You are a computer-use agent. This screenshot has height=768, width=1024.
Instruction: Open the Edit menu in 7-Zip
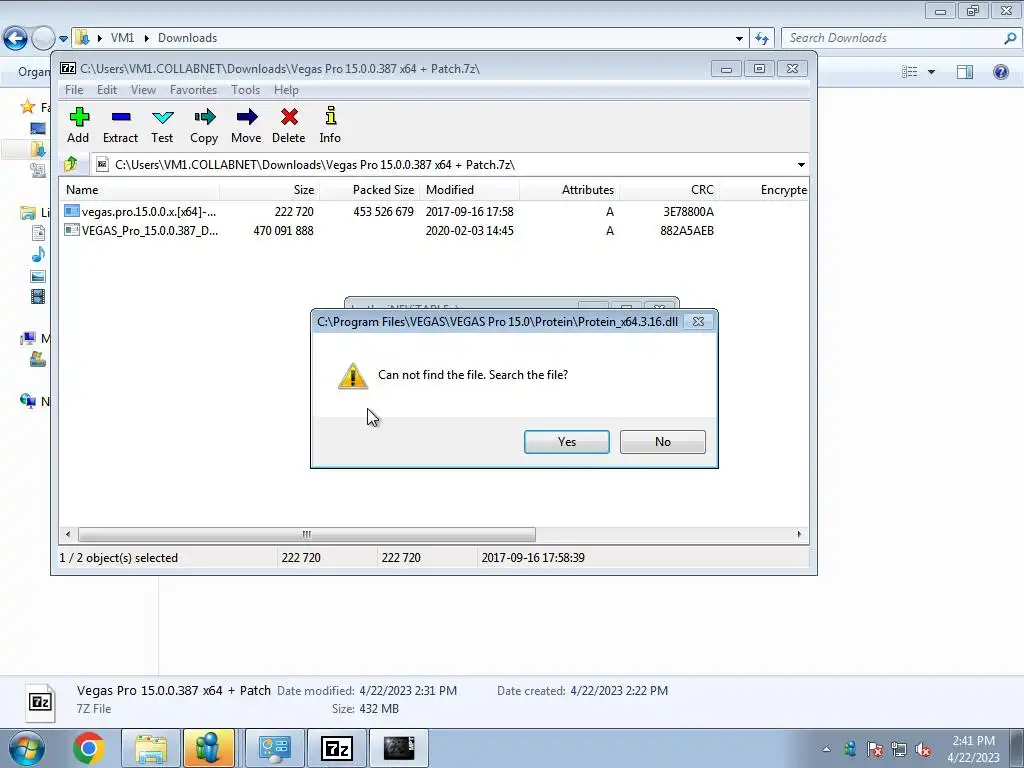(x=107, y=90)
